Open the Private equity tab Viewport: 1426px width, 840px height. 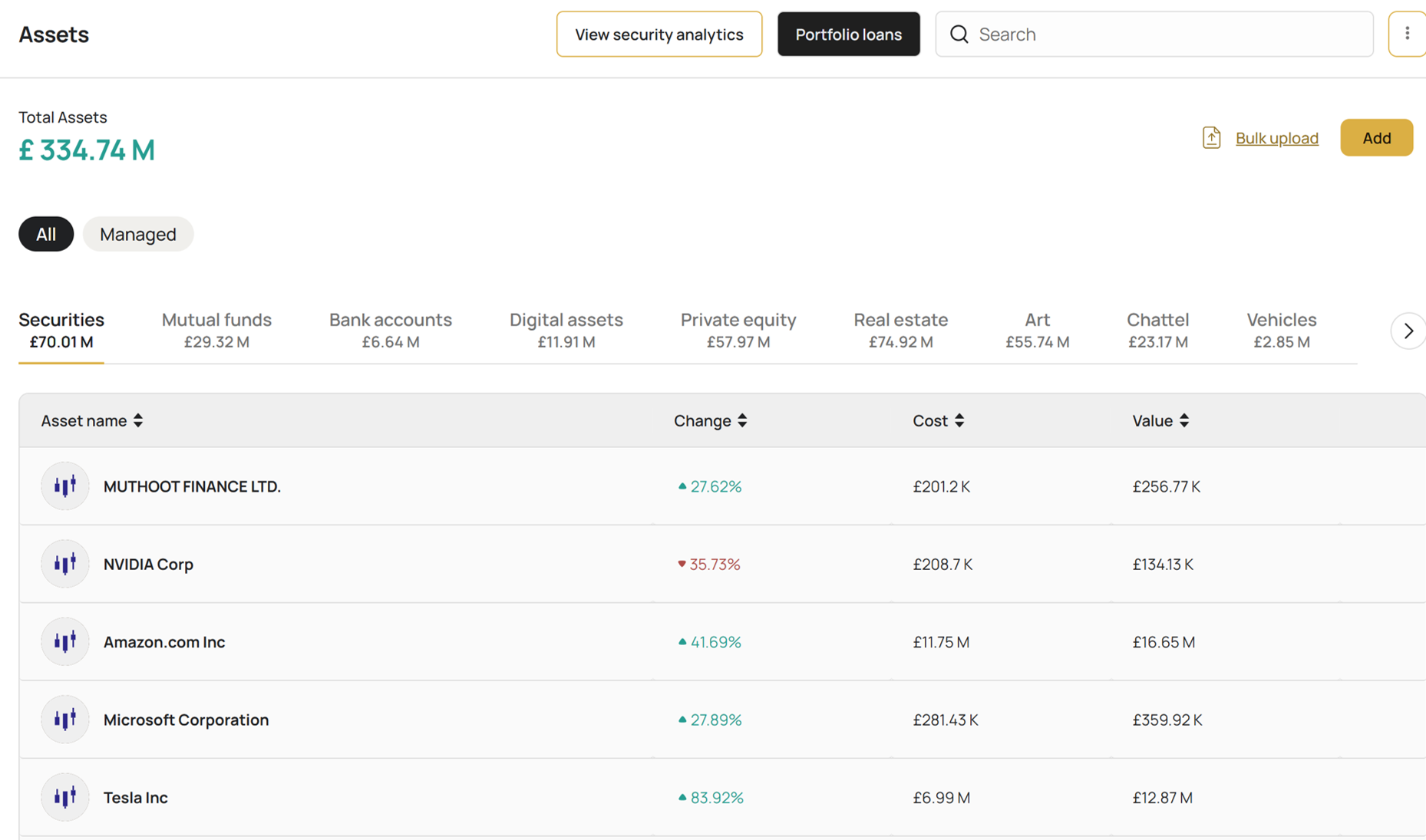pyautogui.click(x=738, y=331)
